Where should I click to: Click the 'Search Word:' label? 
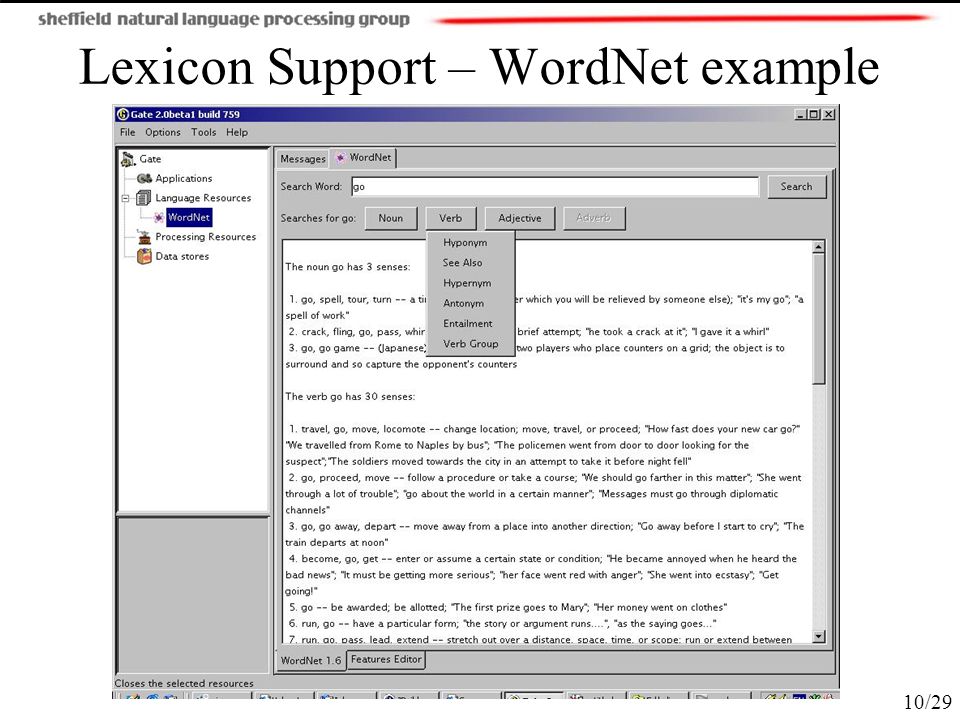point(312,187)
